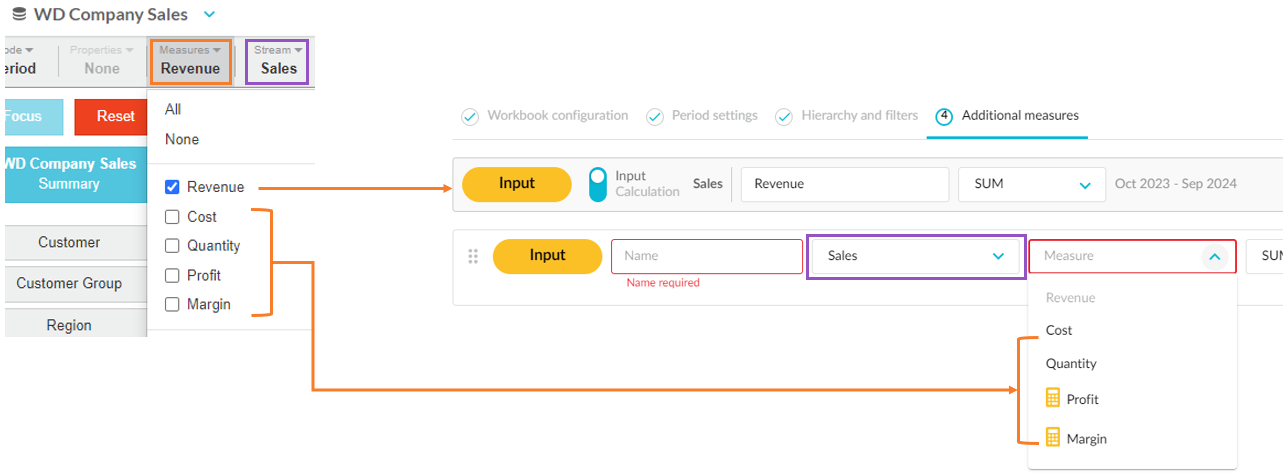Viewport: 1283px width, 476px height.
Task: Click the calculator icon next to Margin
Action: 1052,438
